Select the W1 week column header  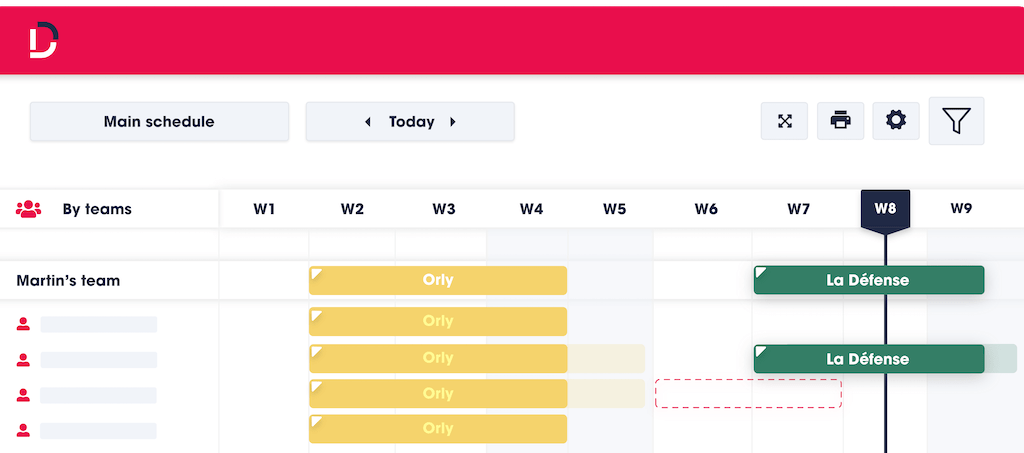[264, 209]
